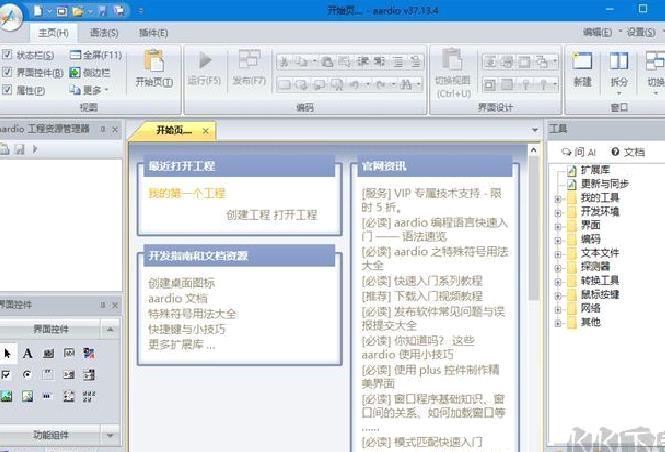Click the 打开工程 link
Image resolution: width=665 pixels, height=452 pixels.
[295, 215]
